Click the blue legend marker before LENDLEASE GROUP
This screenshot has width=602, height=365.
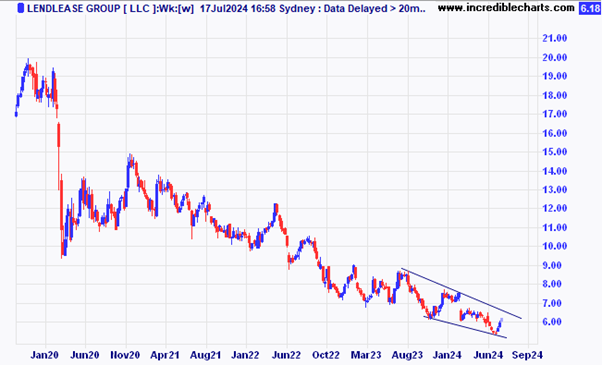(x=21, y=8)
